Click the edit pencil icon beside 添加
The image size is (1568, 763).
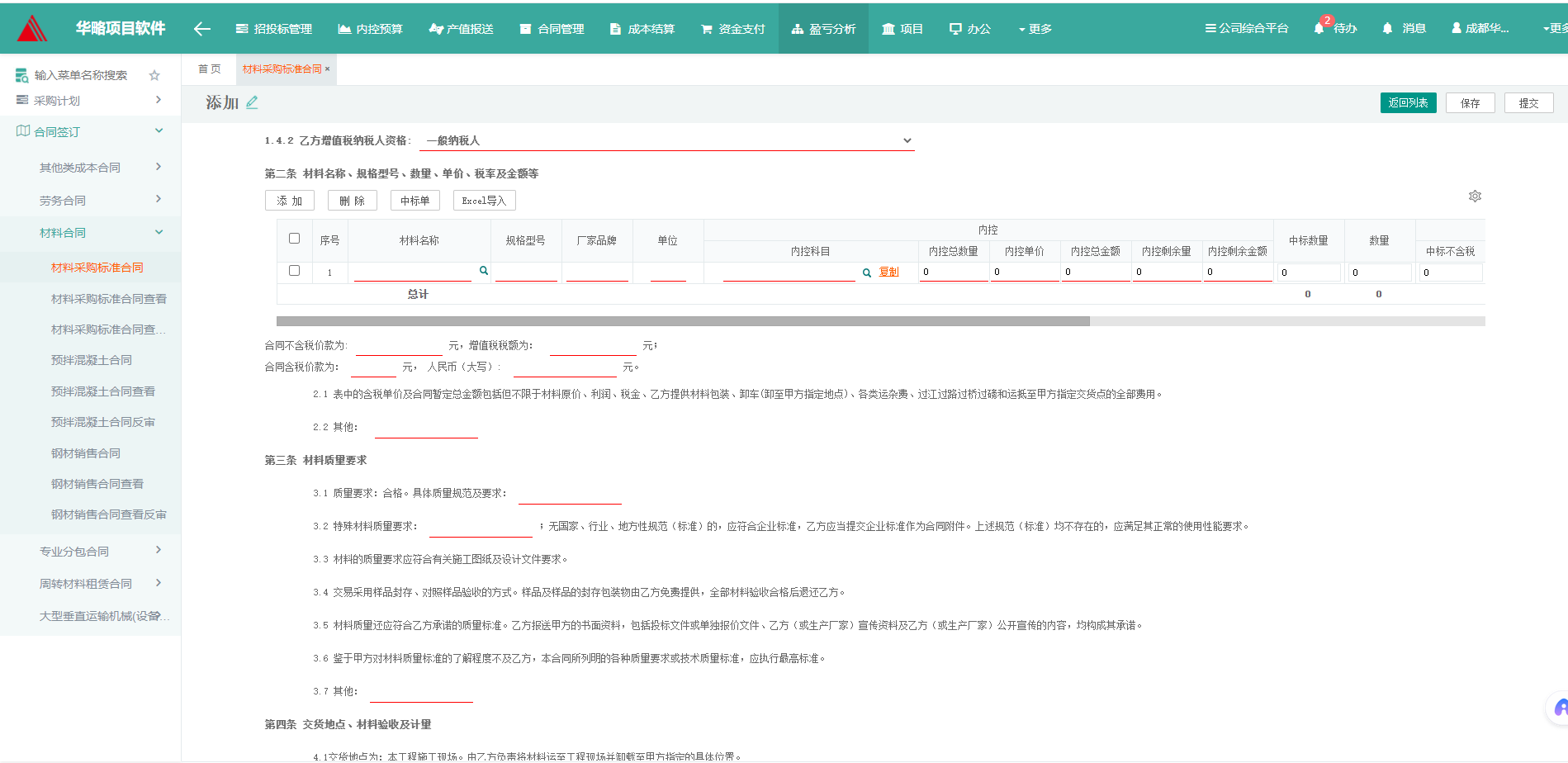pyautogui.click(x=252, y=102)
